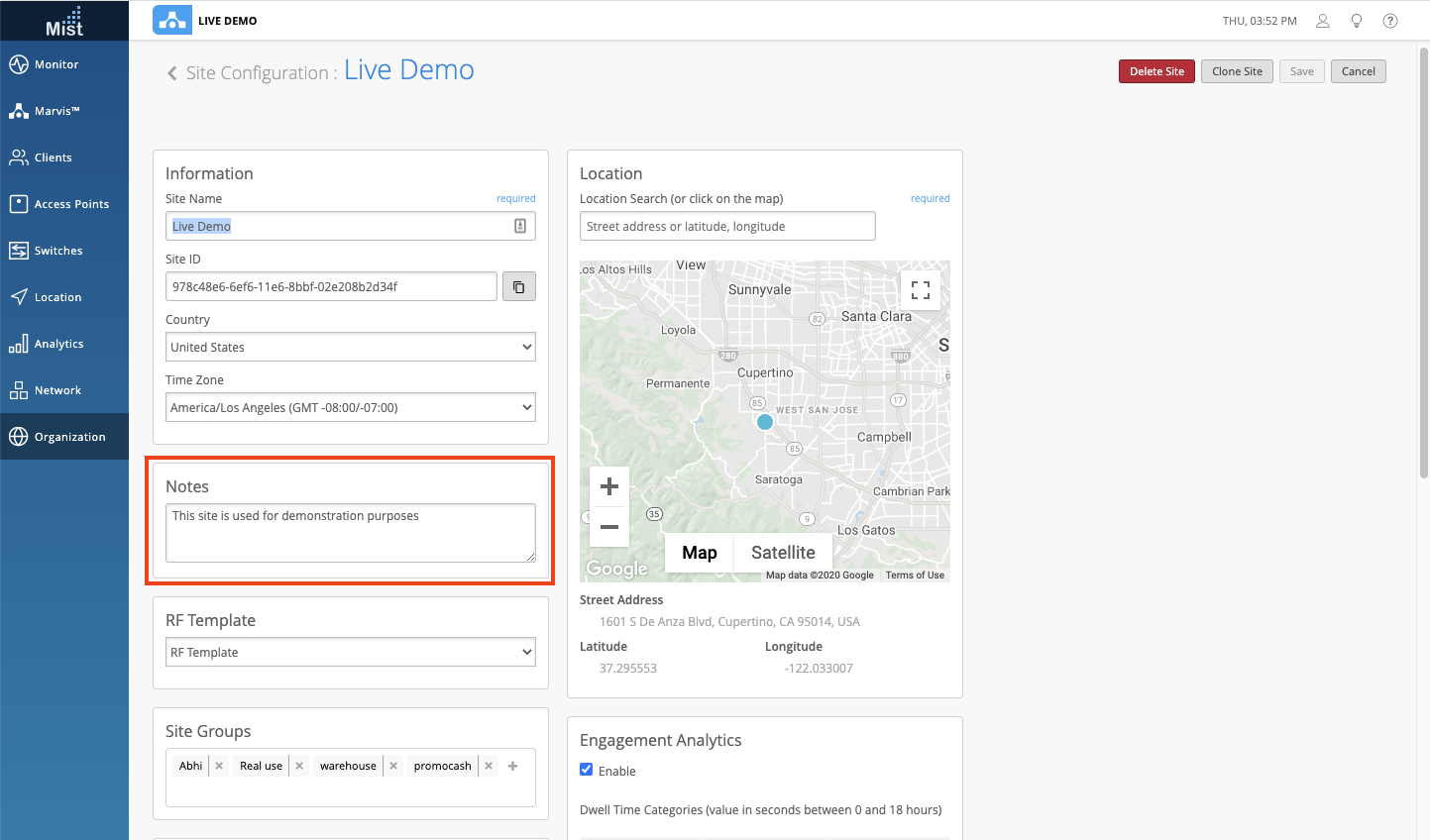The height and width of the screenshot is (840, 1430).
Task: Zoom out on the map
Action: (609, 527)
